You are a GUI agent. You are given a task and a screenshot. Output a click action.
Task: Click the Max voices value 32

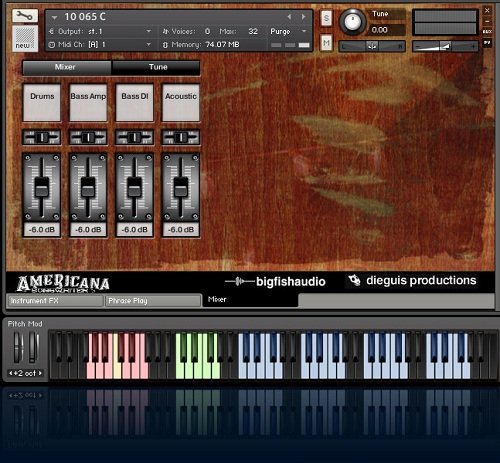[x=253, y=31]
